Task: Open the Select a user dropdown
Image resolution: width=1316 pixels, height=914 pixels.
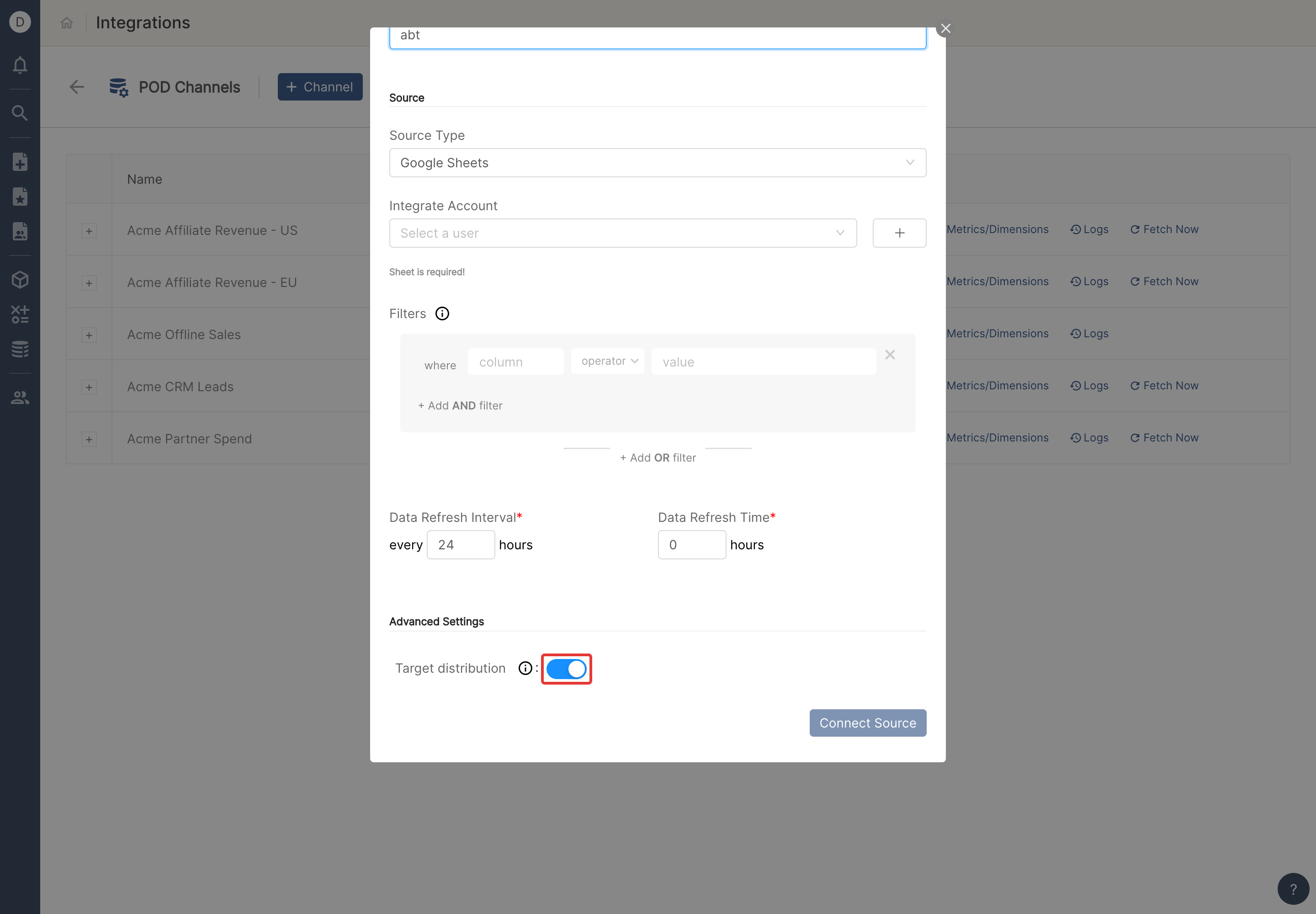Action: 622,233
